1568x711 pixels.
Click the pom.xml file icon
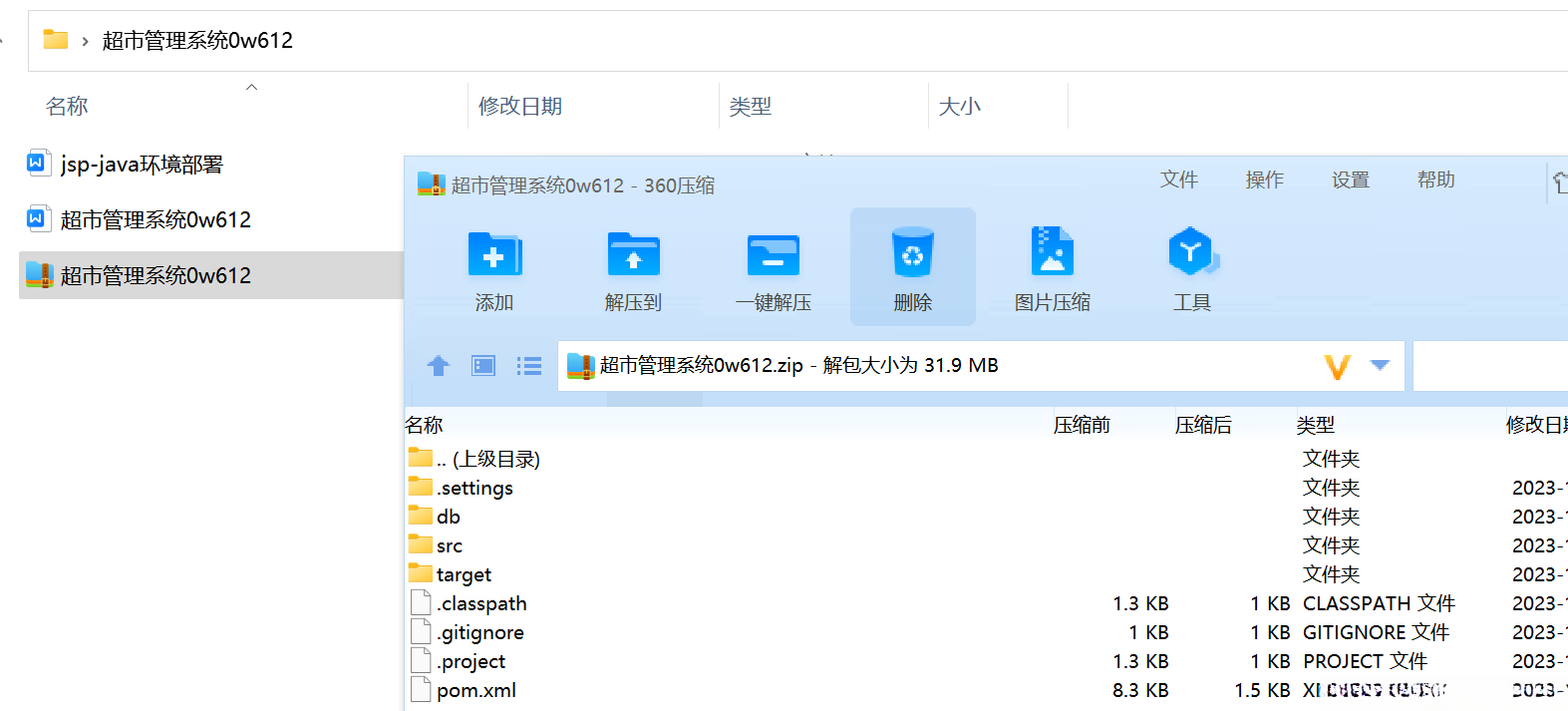[421, 689]
